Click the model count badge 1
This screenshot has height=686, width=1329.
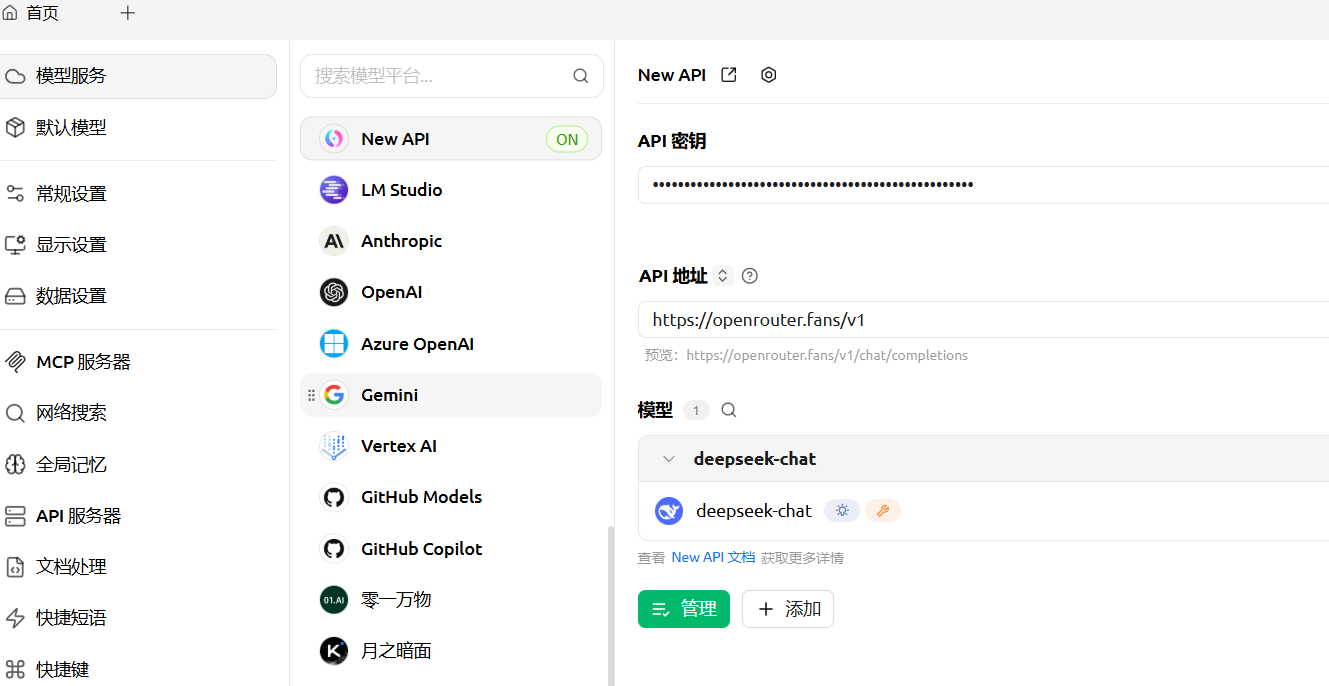(x=696, y=411)
